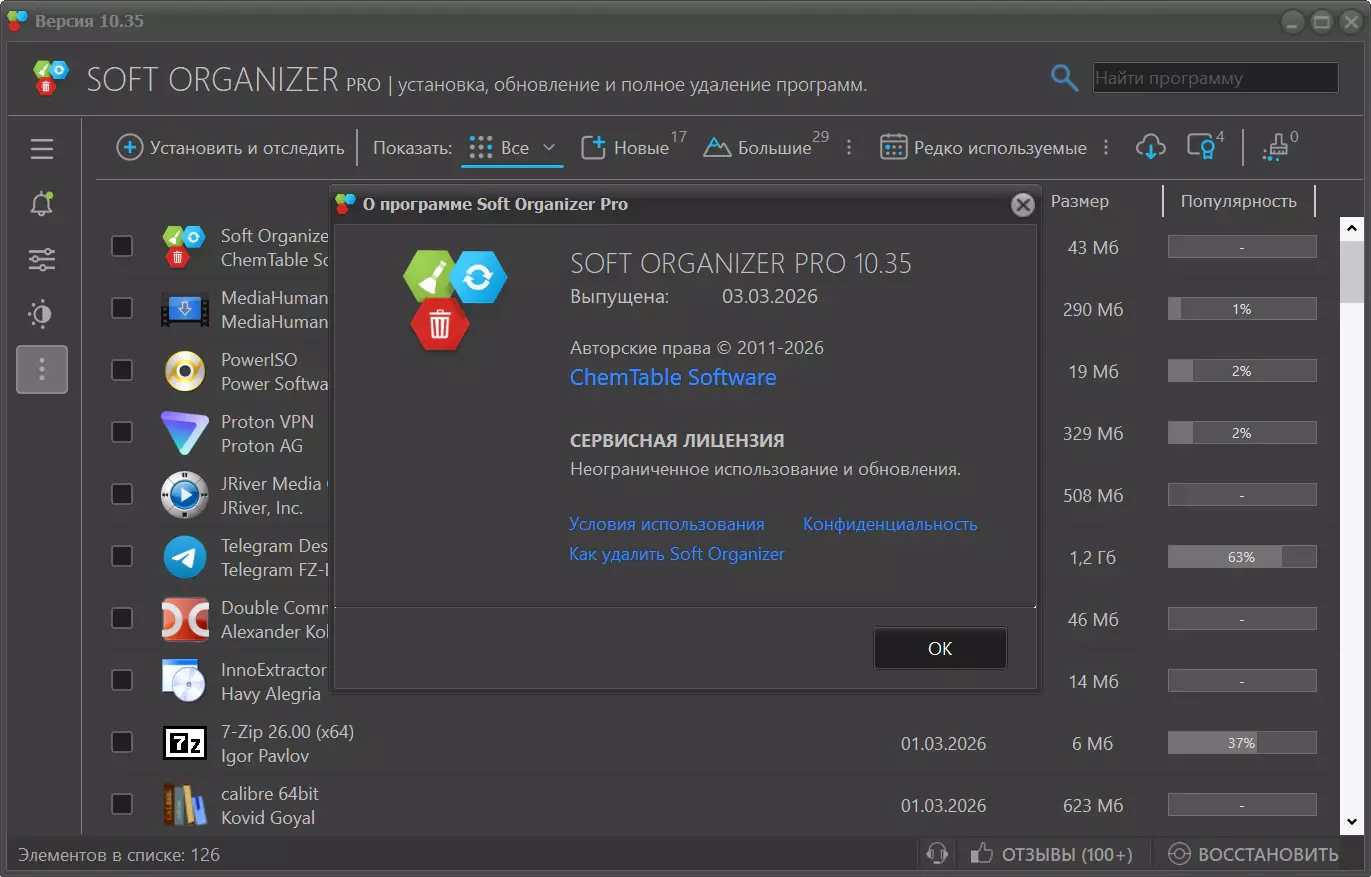Select the calibre 64bit checkbox
Viewport: 1371px width, 877px height.
[122, 804]
